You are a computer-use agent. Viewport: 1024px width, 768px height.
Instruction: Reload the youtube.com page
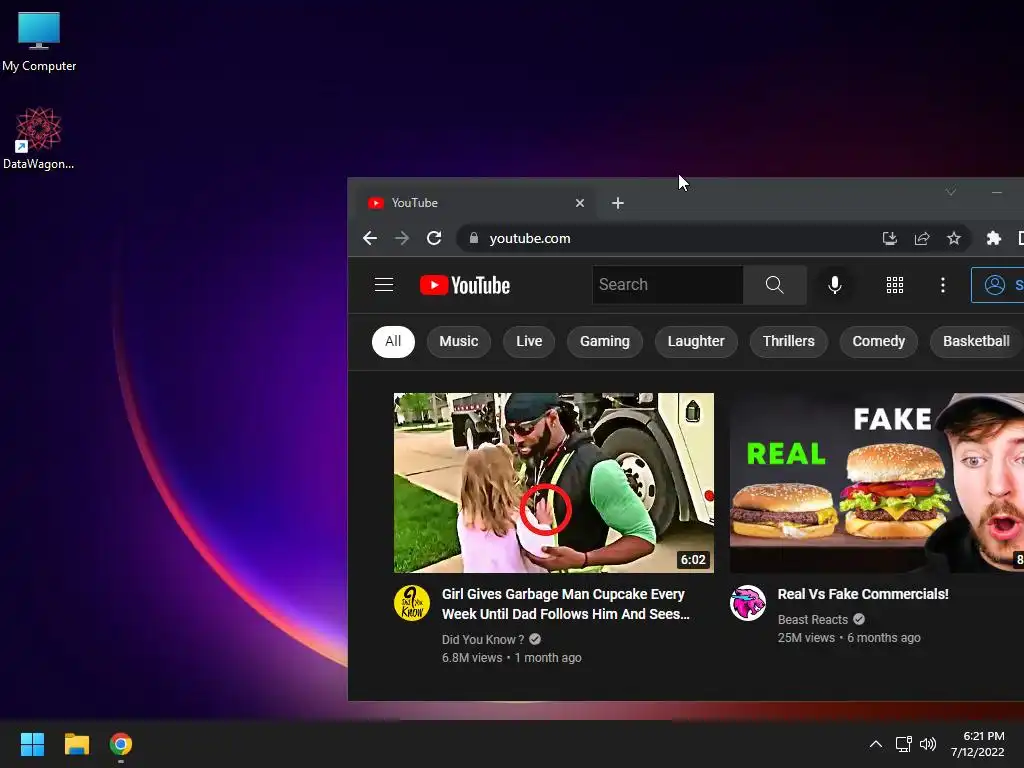[434, 238]
